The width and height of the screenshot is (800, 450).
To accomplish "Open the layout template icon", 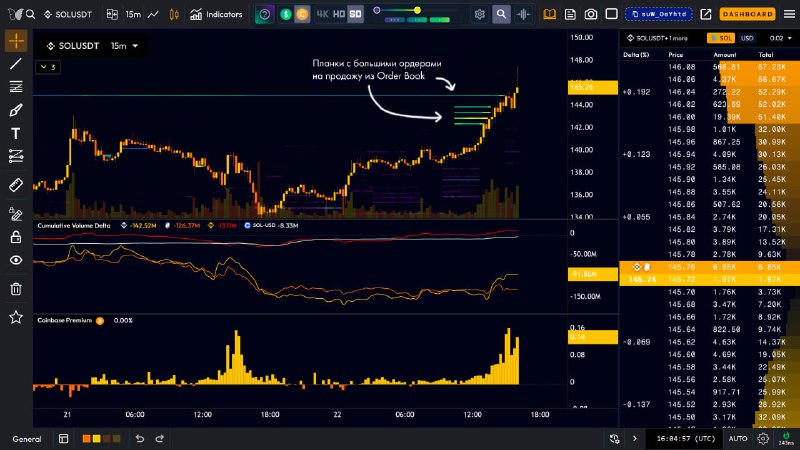I will tap(64, 439).
